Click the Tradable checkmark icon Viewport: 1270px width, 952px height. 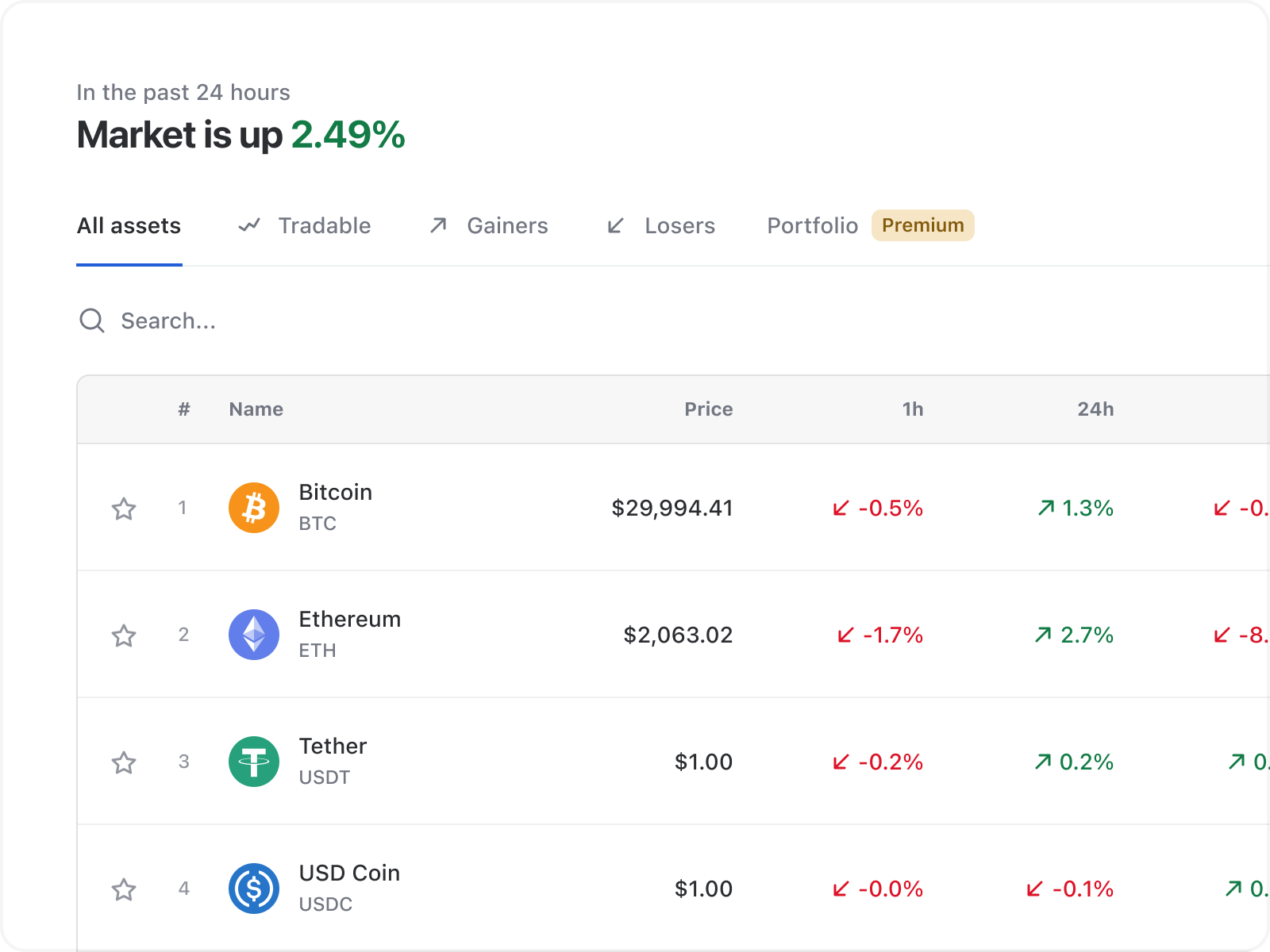coord(248,225)
